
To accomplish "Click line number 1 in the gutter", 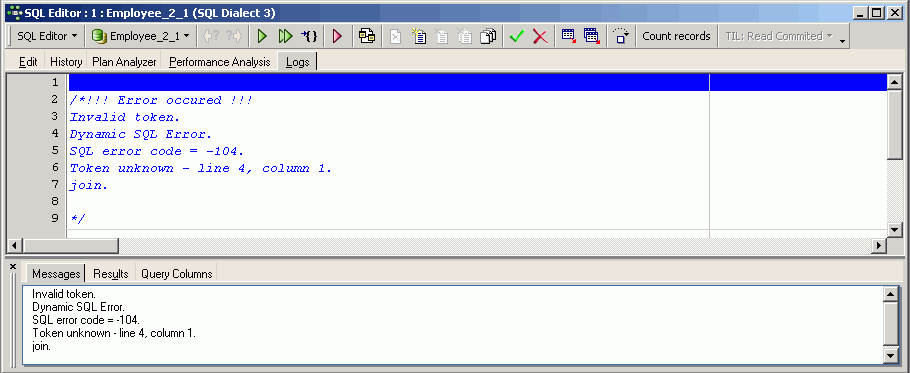I will tap(55, 82).
